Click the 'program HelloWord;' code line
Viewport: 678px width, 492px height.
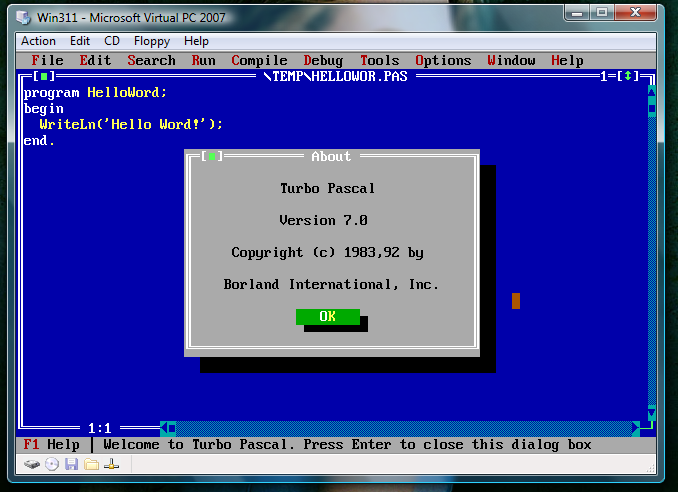point(95,93)
